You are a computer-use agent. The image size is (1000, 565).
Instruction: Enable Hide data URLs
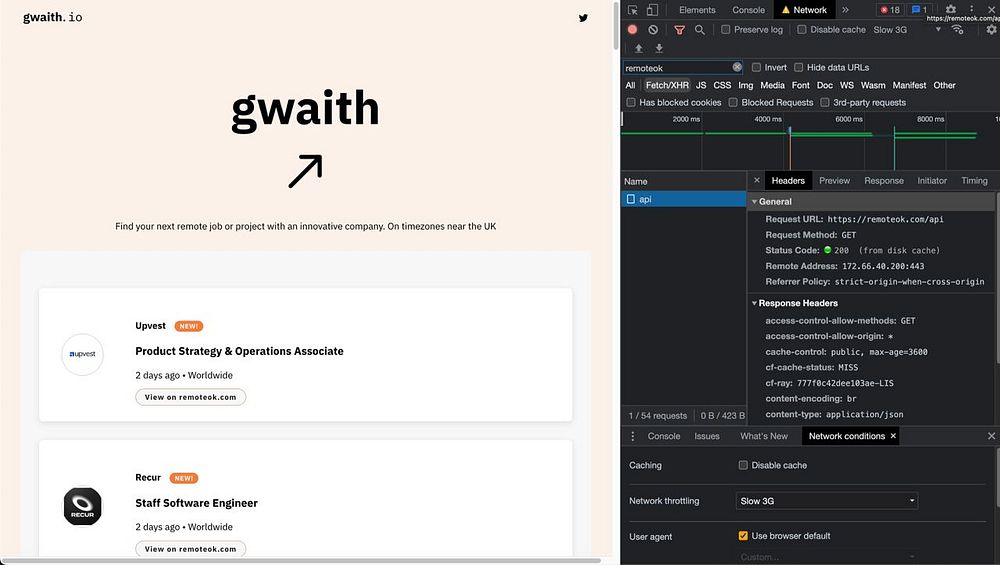pyautogui.click(x=798, y=67)
